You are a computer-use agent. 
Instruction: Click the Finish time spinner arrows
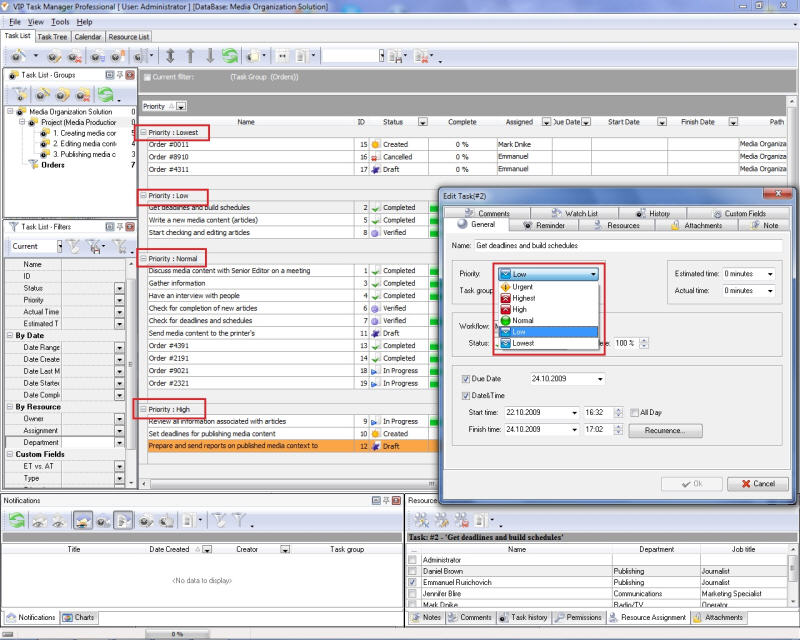tap(618, 429)
